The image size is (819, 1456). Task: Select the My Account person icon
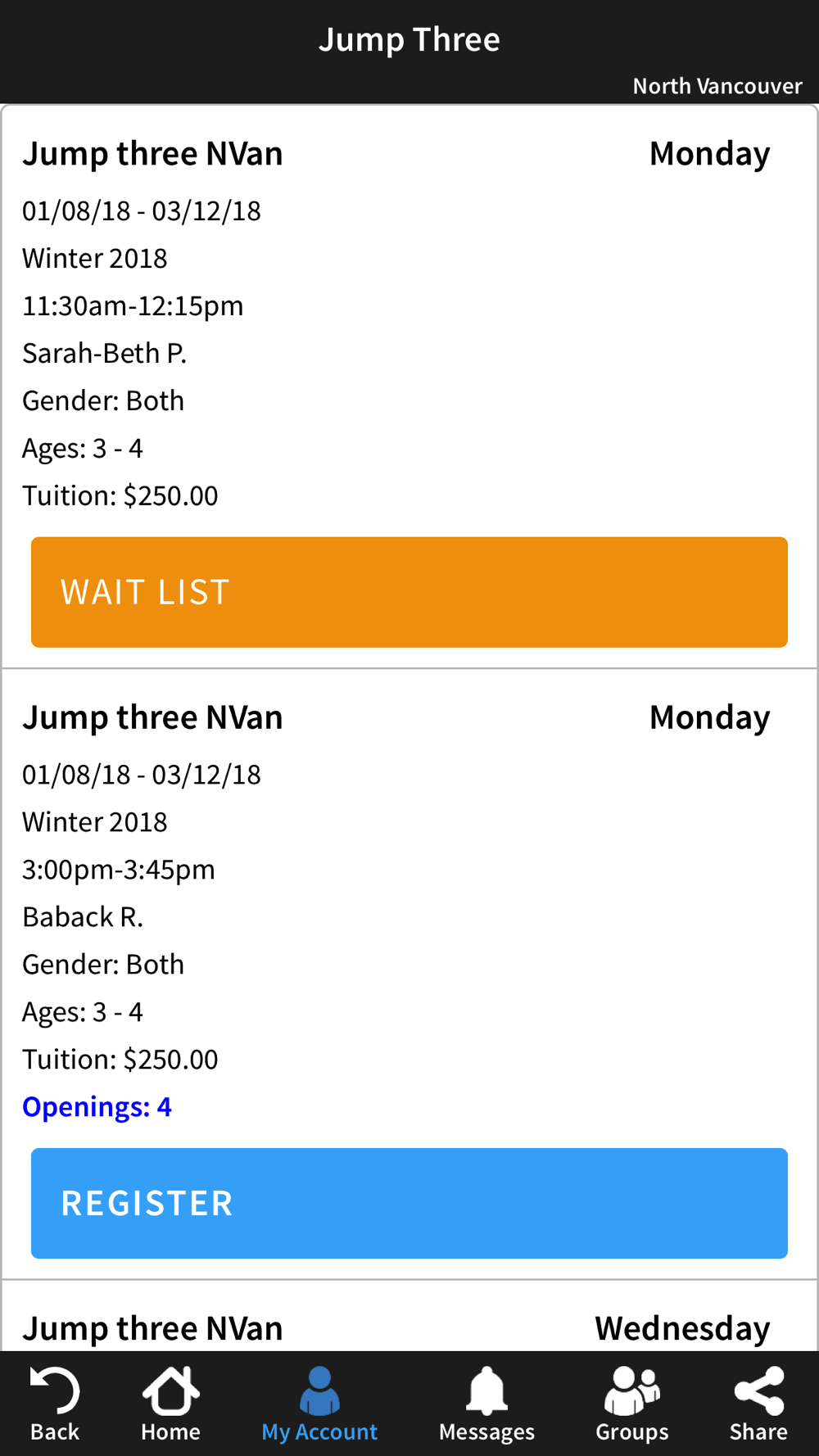click(x=319, y=1390)
